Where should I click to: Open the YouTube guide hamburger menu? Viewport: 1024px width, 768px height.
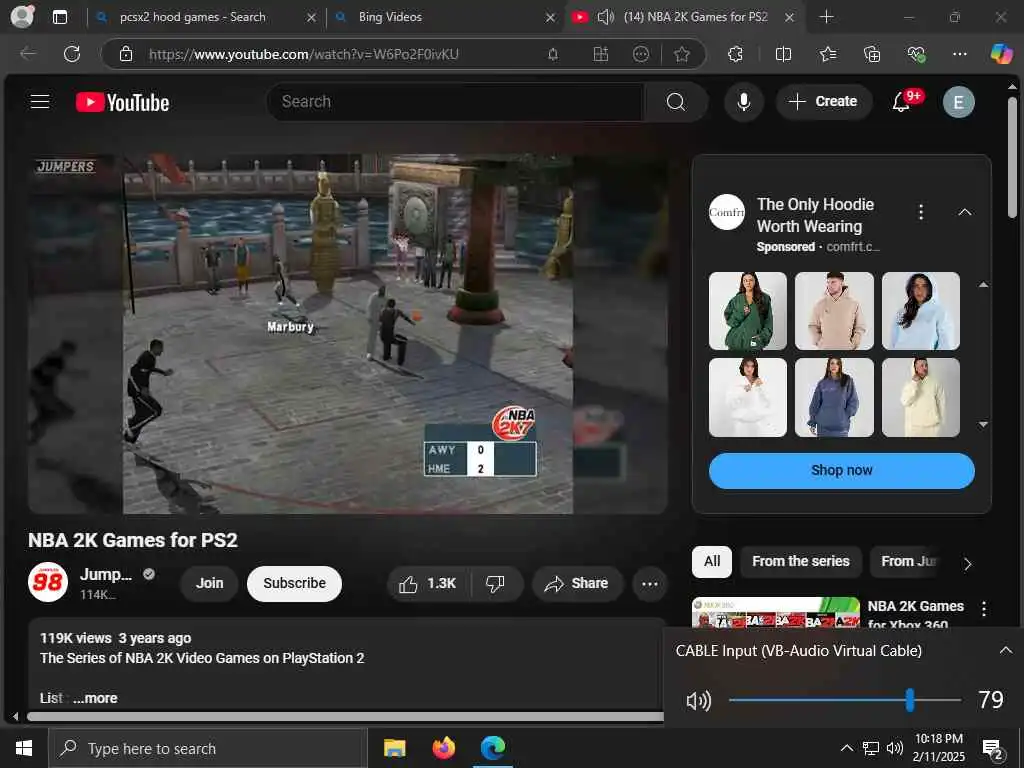pos(40,102)
